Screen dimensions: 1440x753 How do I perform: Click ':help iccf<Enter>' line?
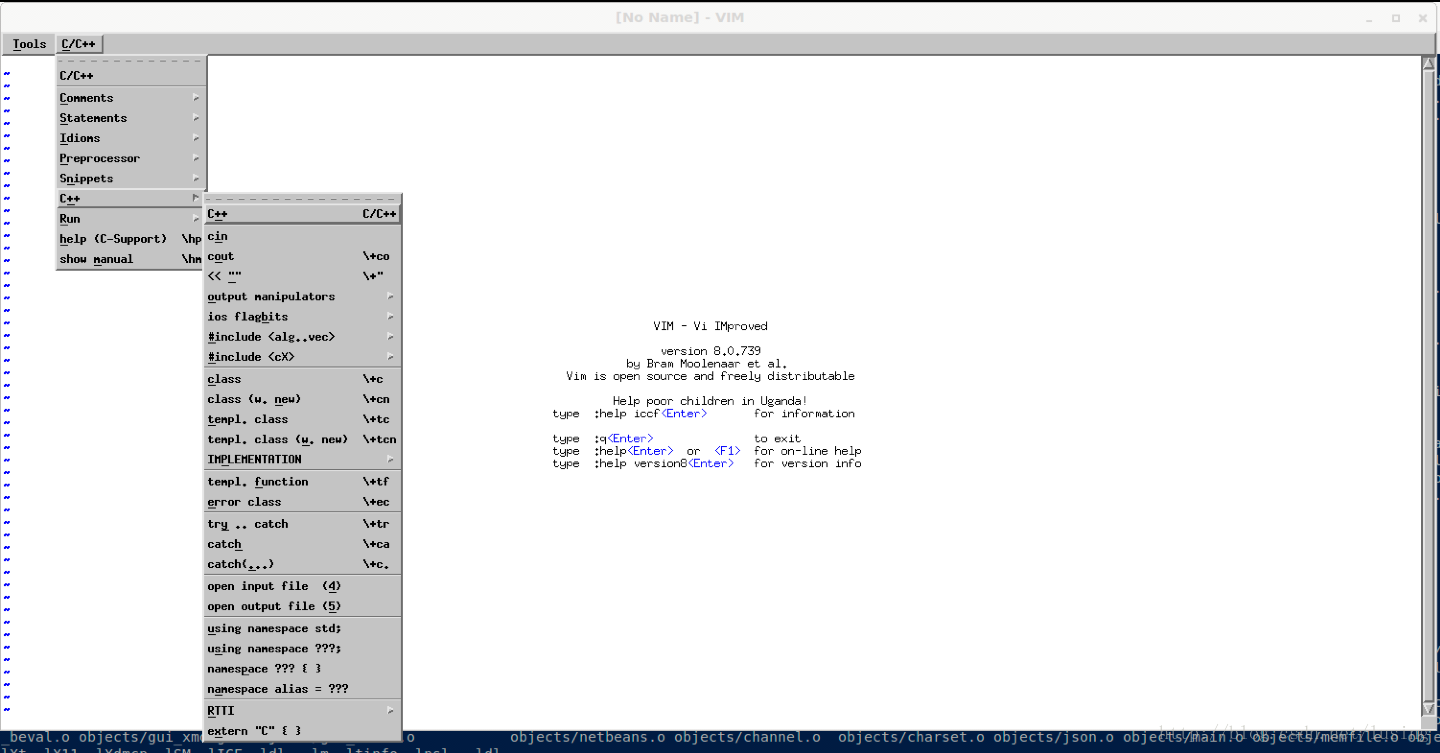tap(703, 413)
